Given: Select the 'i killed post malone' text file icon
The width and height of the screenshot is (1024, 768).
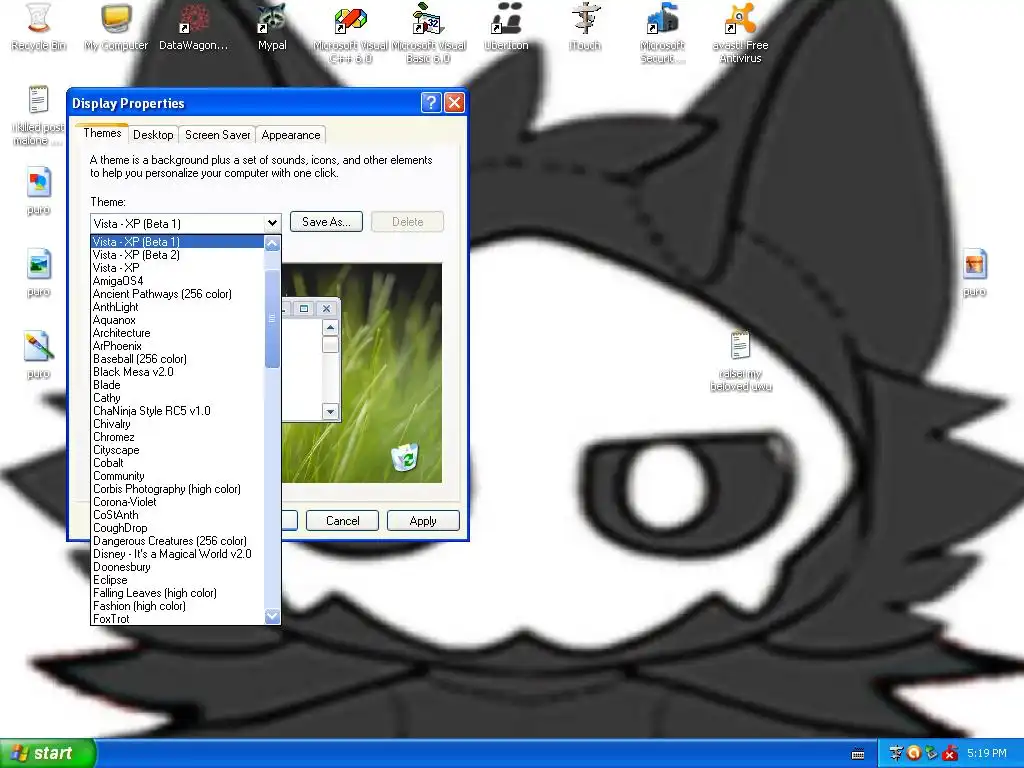Looking at the screenshot, I should (39, 100).
